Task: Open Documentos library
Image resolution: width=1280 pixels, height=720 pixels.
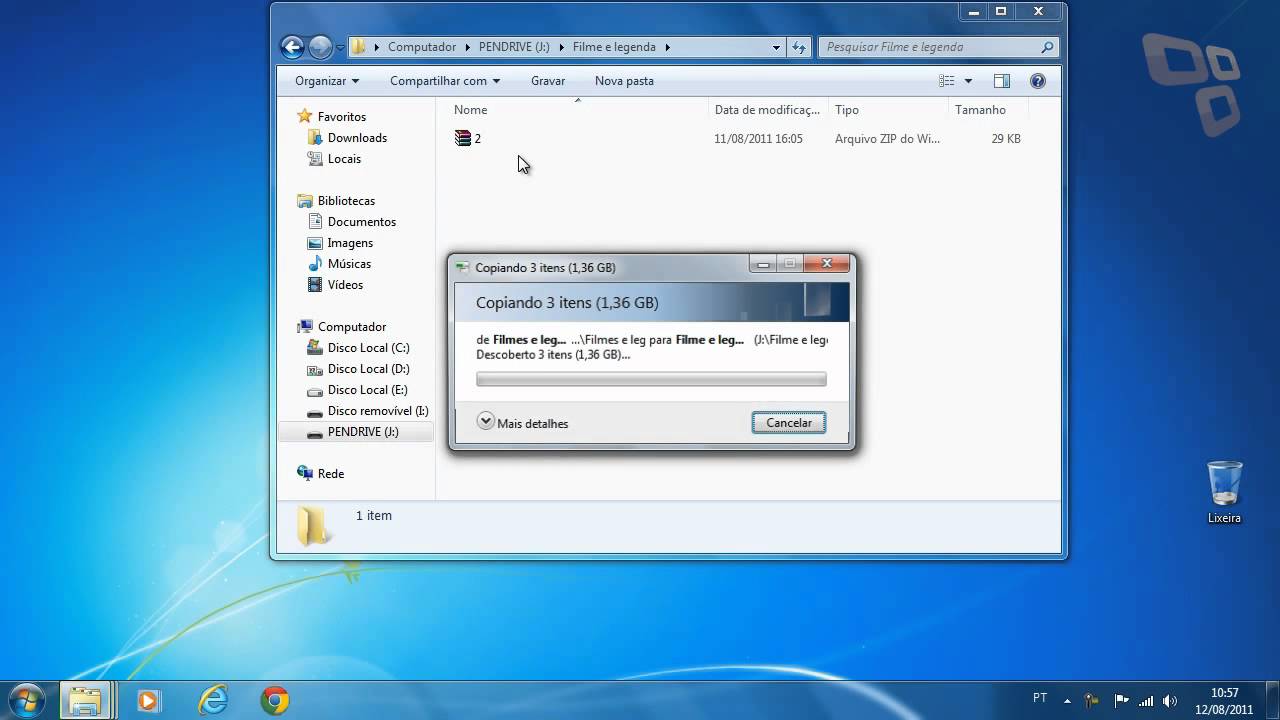Action: tap(362, 222)
